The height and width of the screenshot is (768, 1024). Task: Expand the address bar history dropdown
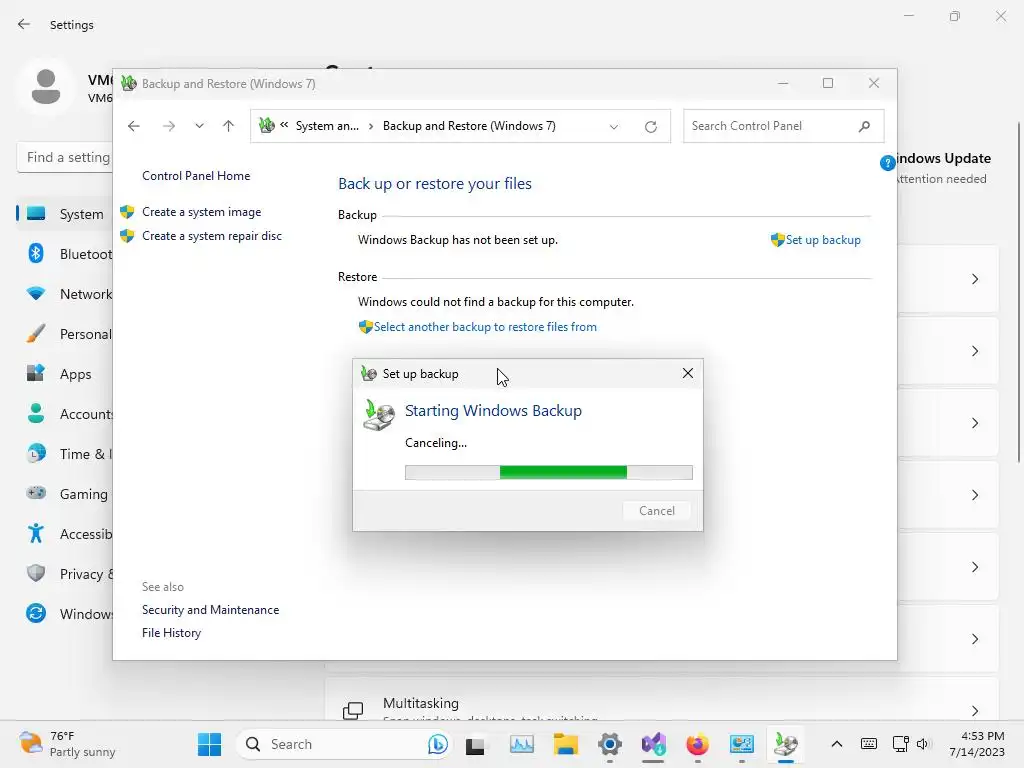coord(614,127)
